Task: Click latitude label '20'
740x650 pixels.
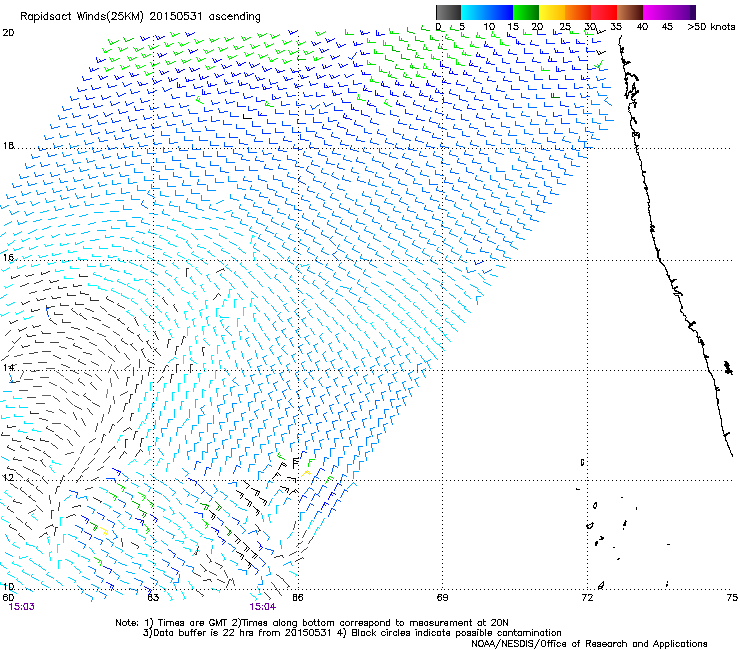Action: [8, 33]
